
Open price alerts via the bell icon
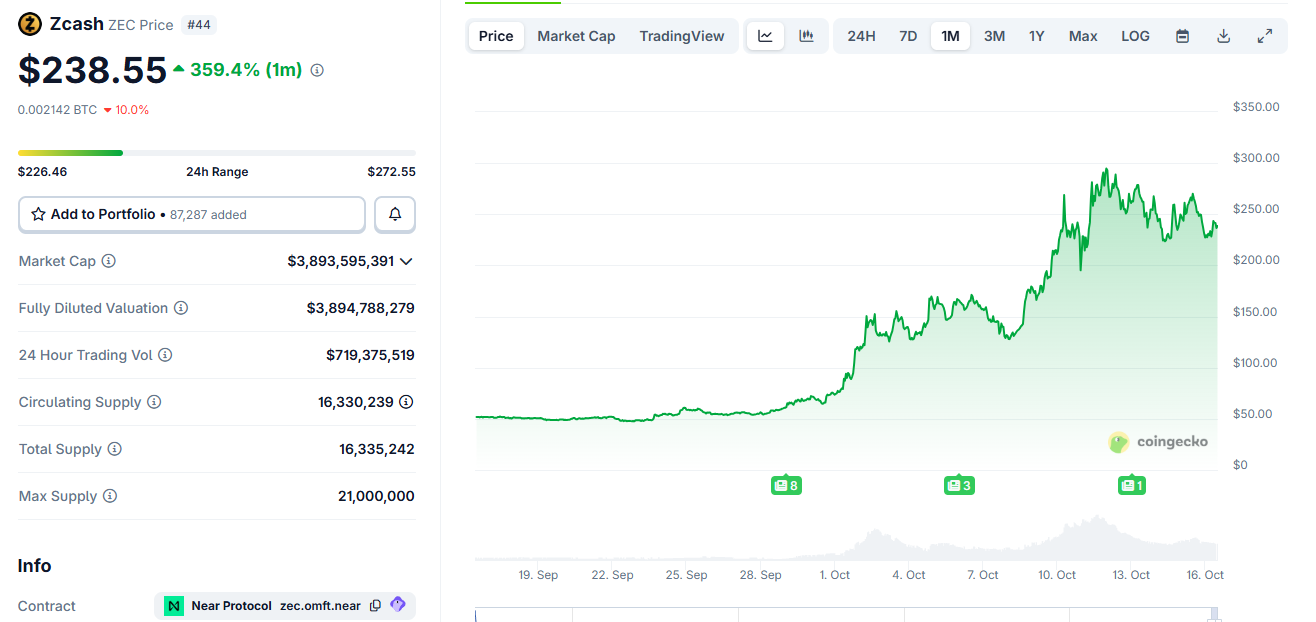click(395, 214)
